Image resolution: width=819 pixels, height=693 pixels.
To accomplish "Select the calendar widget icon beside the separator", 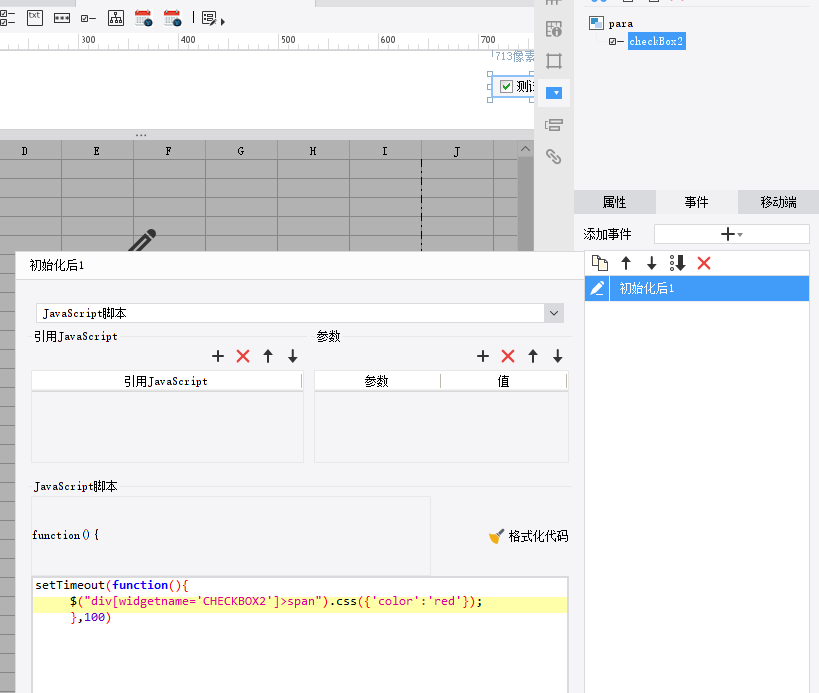I will [x=172, y=18].
